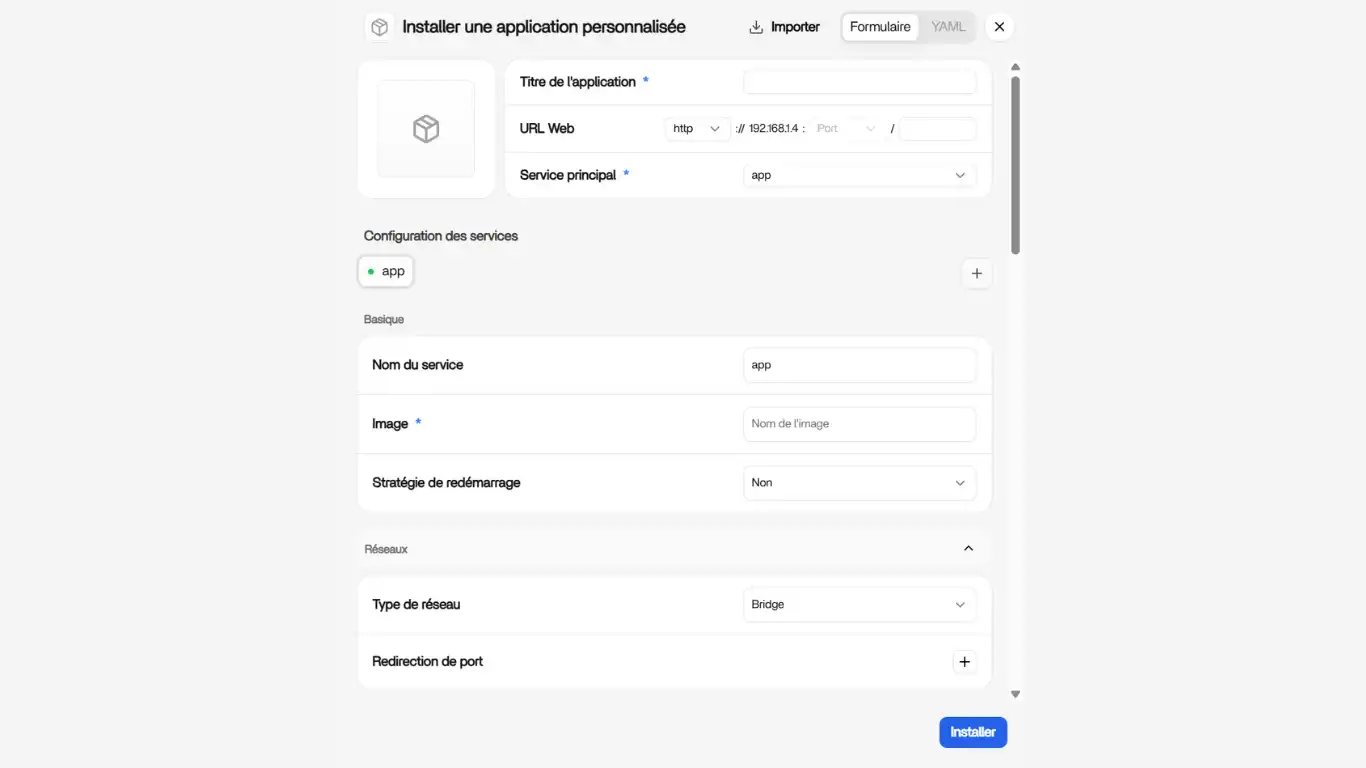Focus the Nom du service field
Image resolution: width=1366 pixels, height=768 pixels.
(859, 365)
